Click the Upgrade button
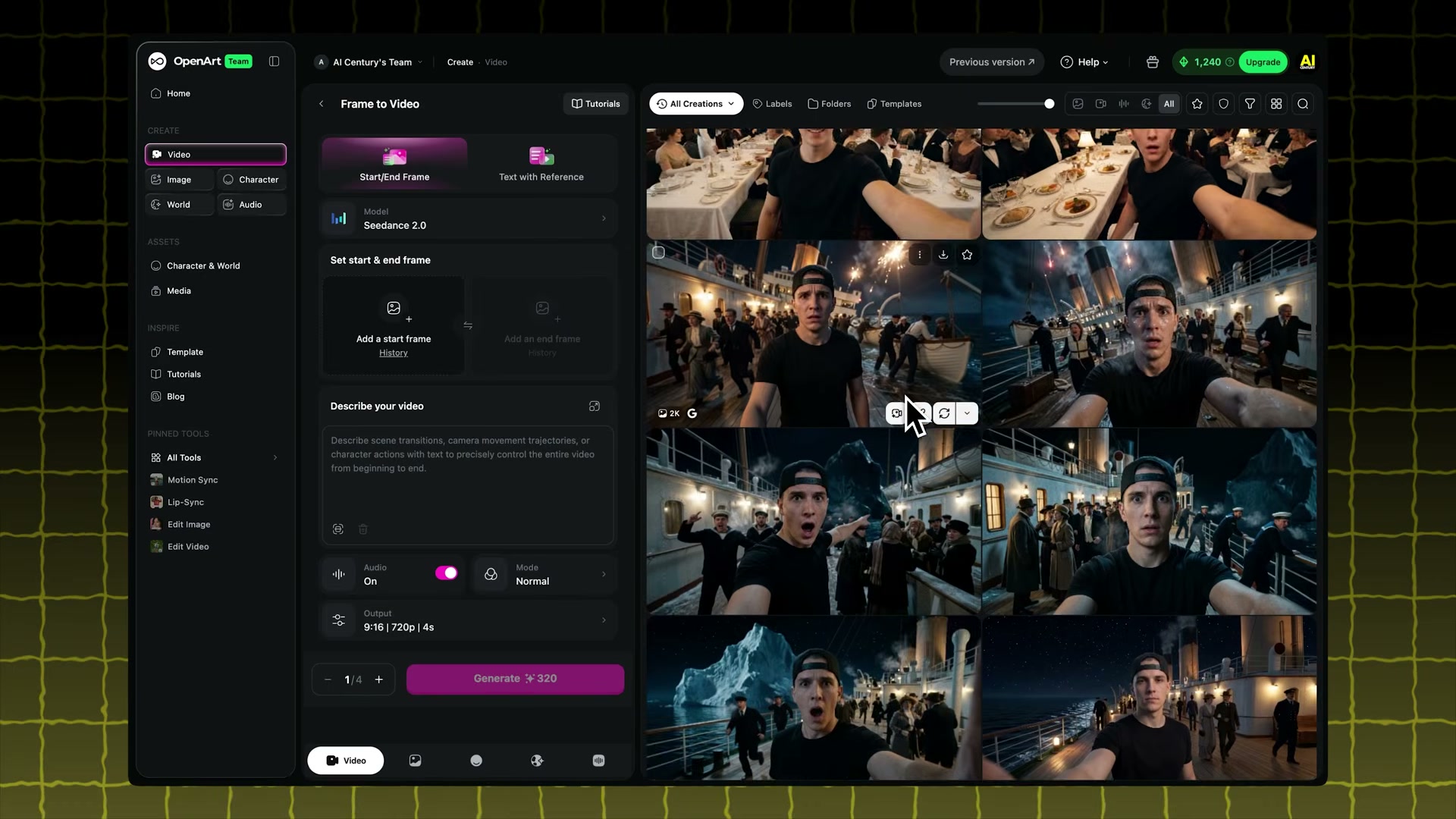 pyautogui.click(x=1263, y=62)
